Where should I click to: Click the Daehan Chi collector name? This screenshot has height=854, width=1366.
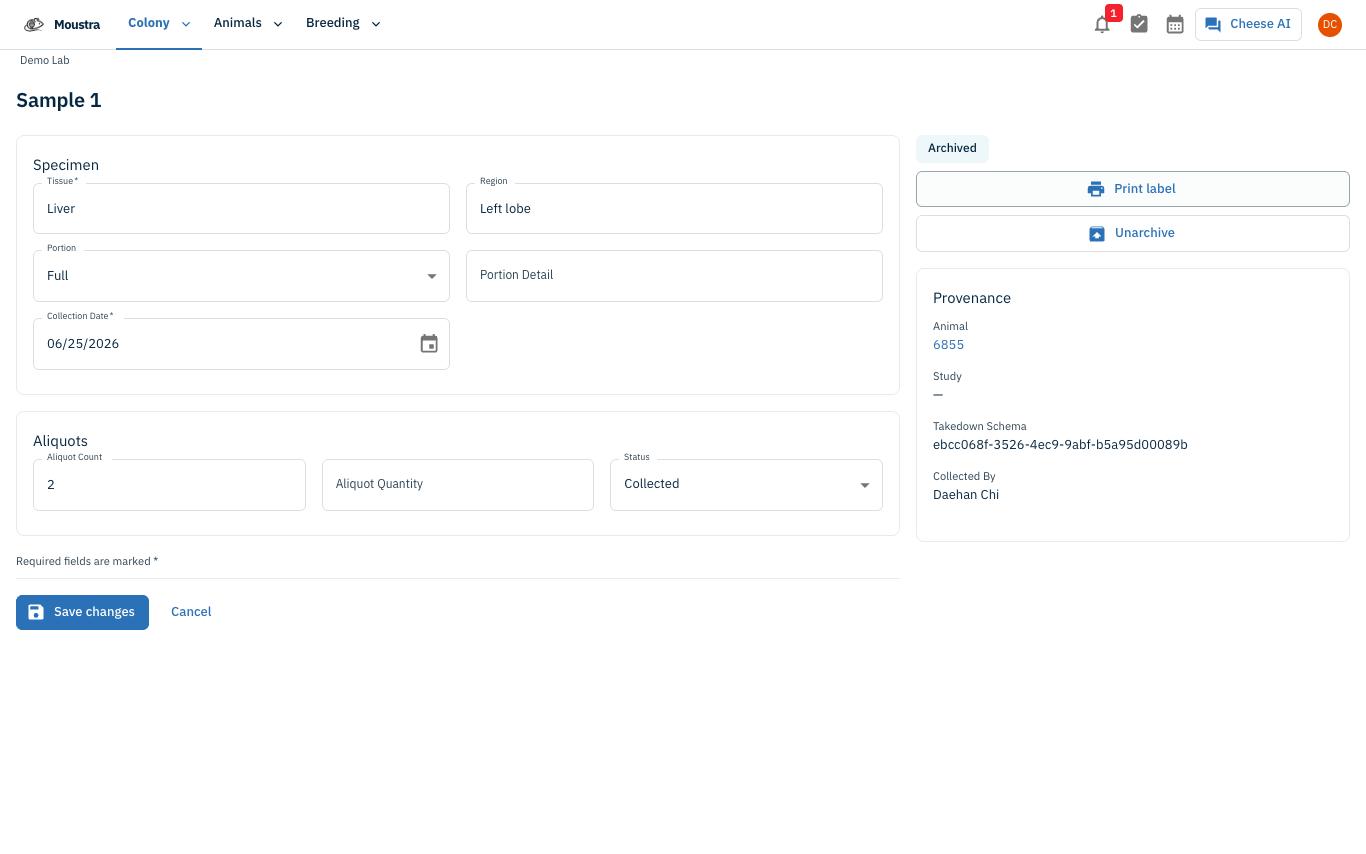(966, 495)
